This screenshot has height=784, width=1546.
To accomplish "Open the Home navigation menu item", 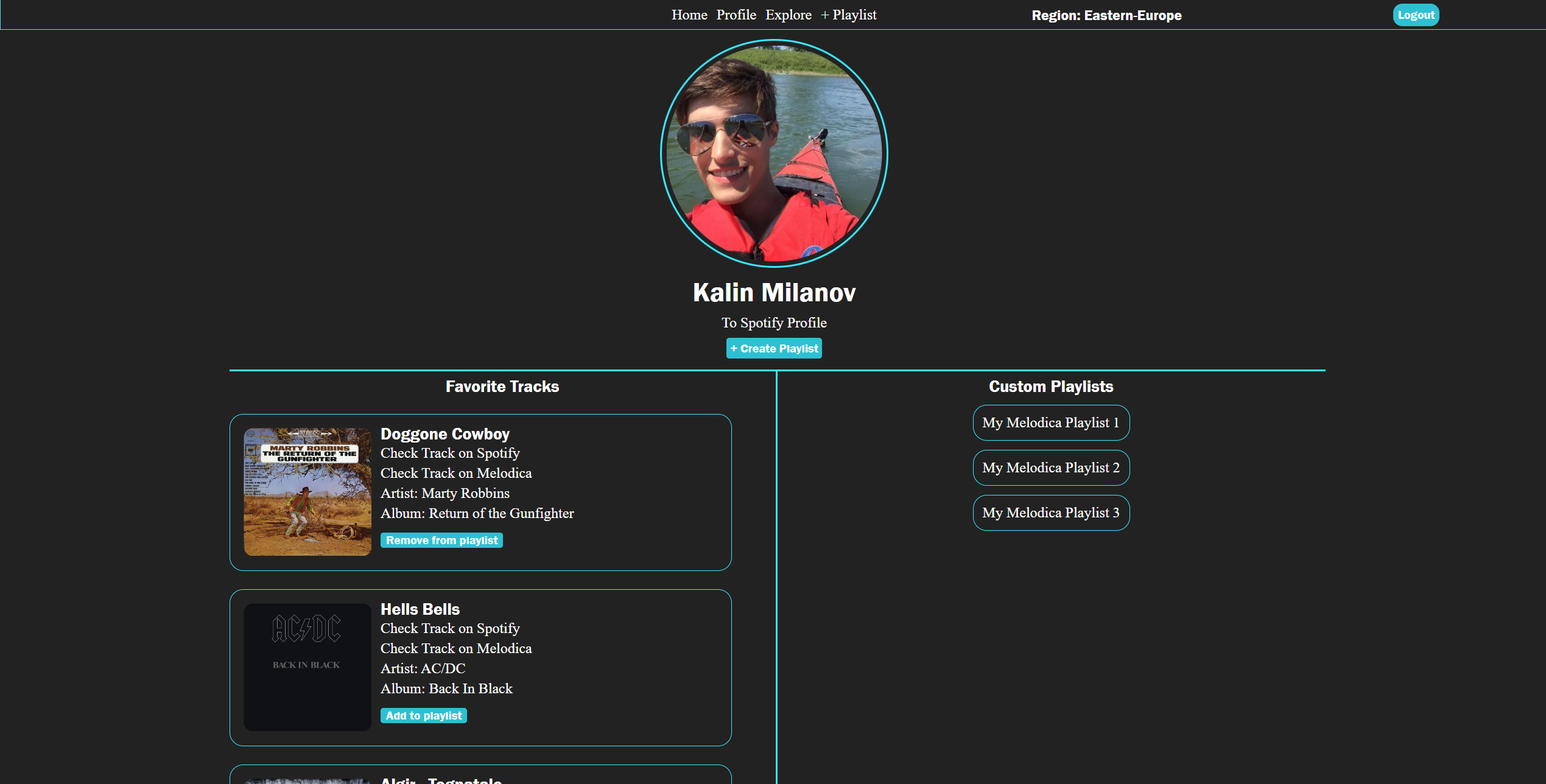I will pyautogui.click(x=689, y=15).
